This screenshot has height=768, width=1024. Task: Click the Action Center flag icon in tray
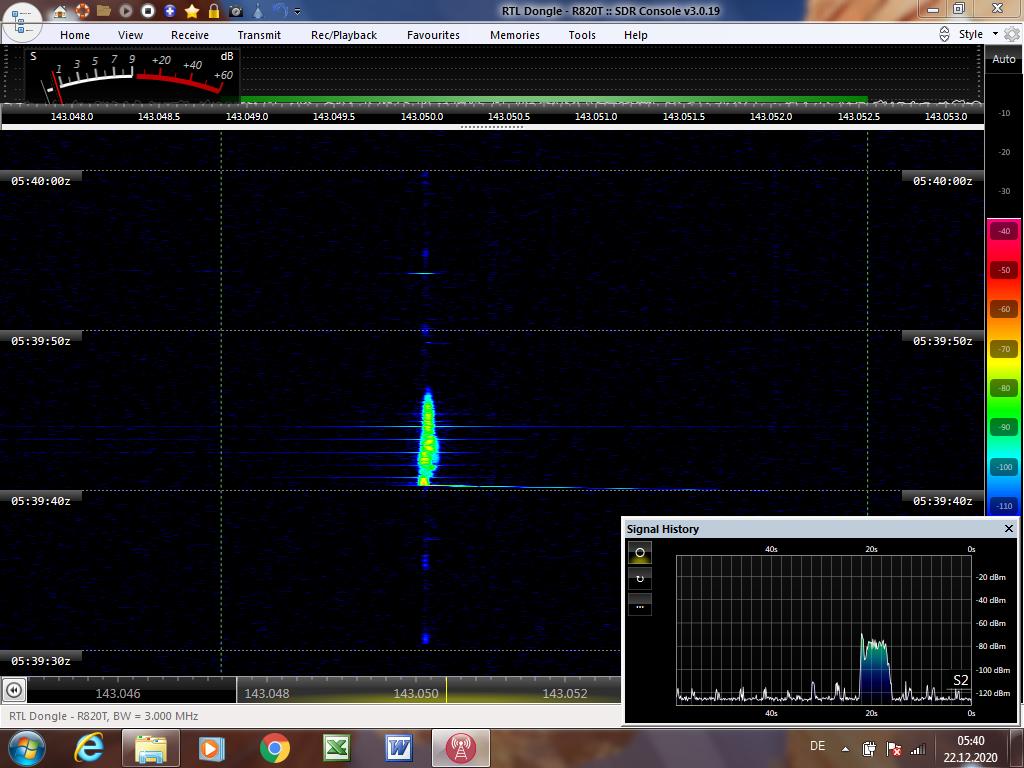pyautogui.click(x=894, y=749)
